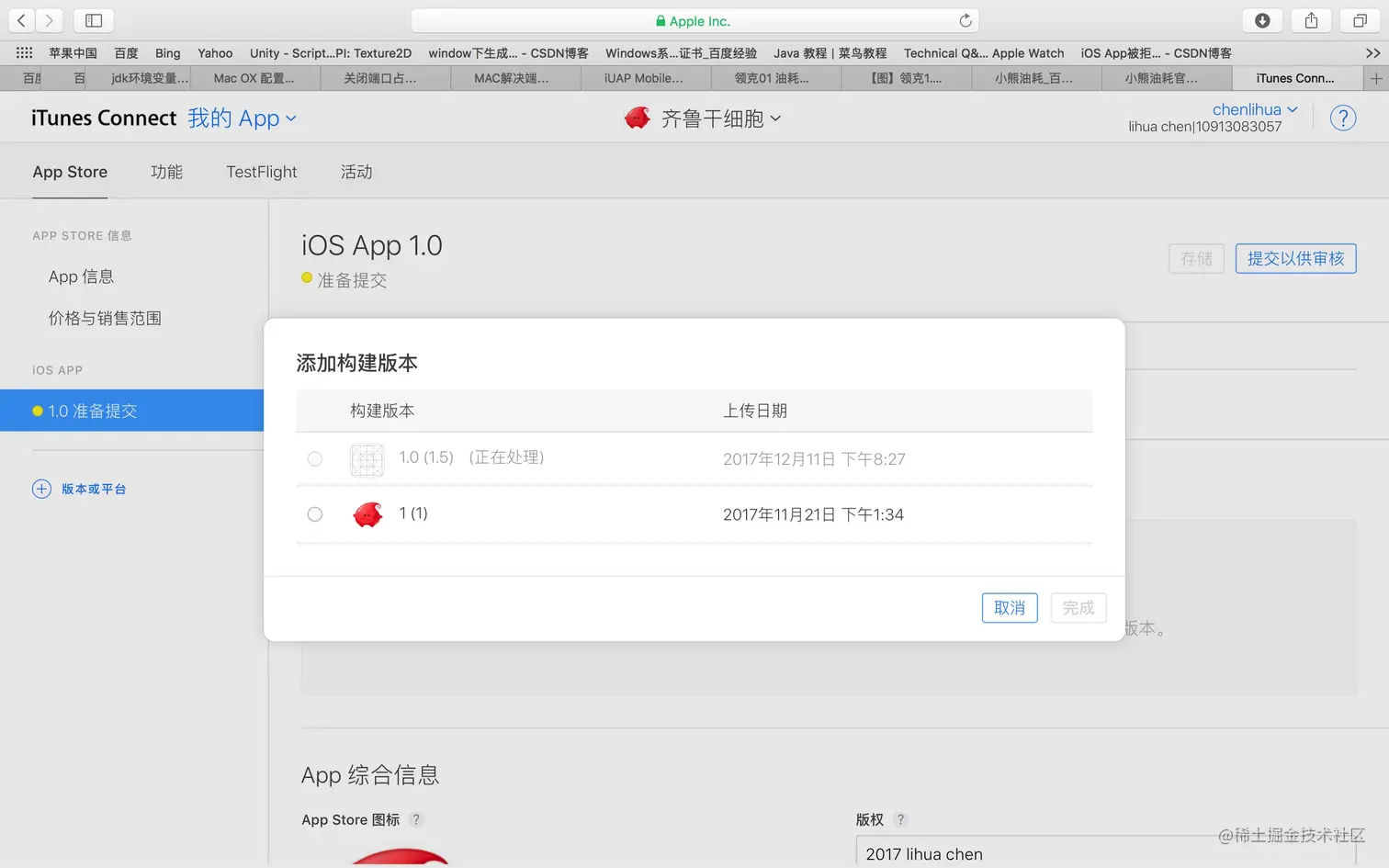Select the MAC解决端... browser tab
The height and width of the screenshot is (868, 1389).
click(x=515, y=79)
